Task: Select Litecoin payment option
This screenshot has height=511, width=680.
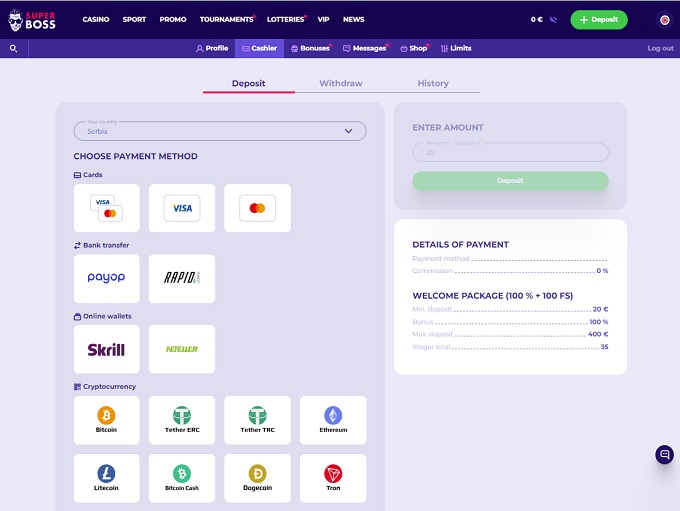Action: (x=106, y=478)
